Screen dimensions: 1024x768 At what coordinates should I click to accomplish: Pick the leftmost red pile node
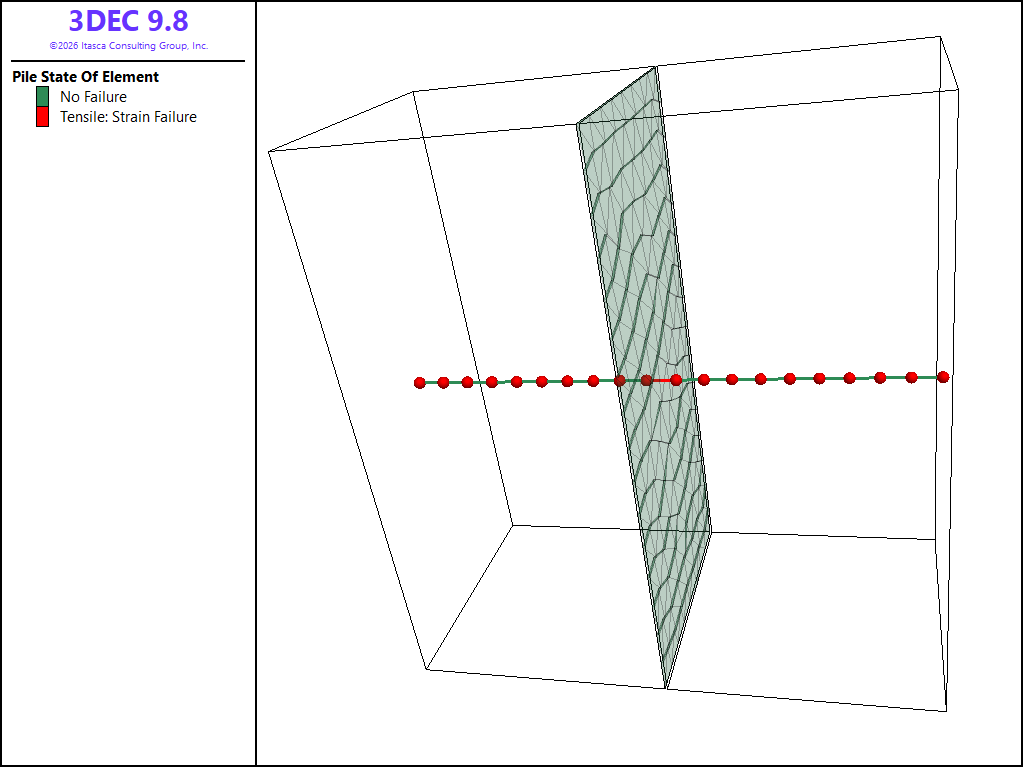pyautogui.click(x=420, y=383)
